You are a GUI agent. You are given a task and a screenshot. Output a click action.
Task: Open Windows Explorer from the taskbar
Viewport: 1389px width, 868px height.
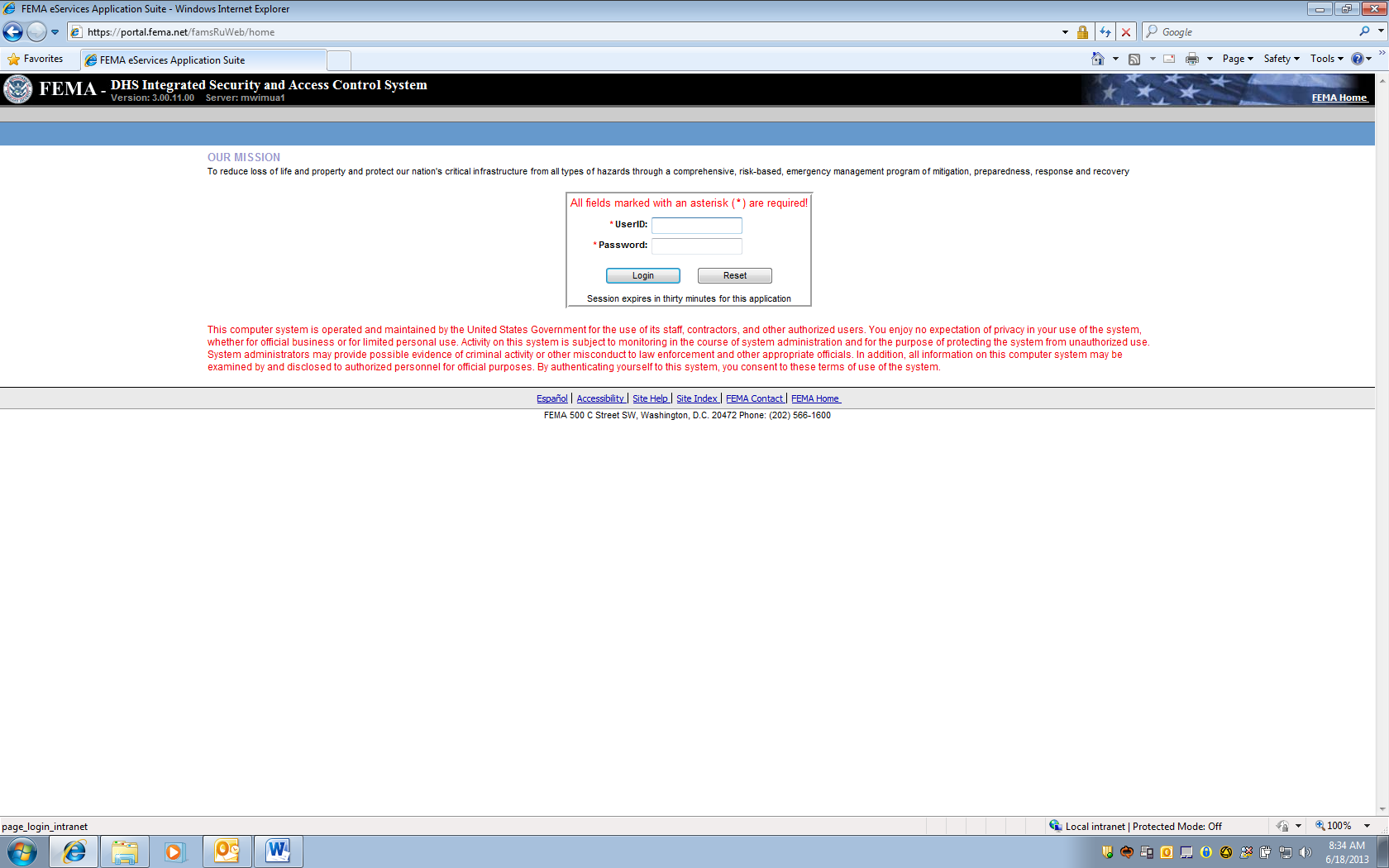125,851
